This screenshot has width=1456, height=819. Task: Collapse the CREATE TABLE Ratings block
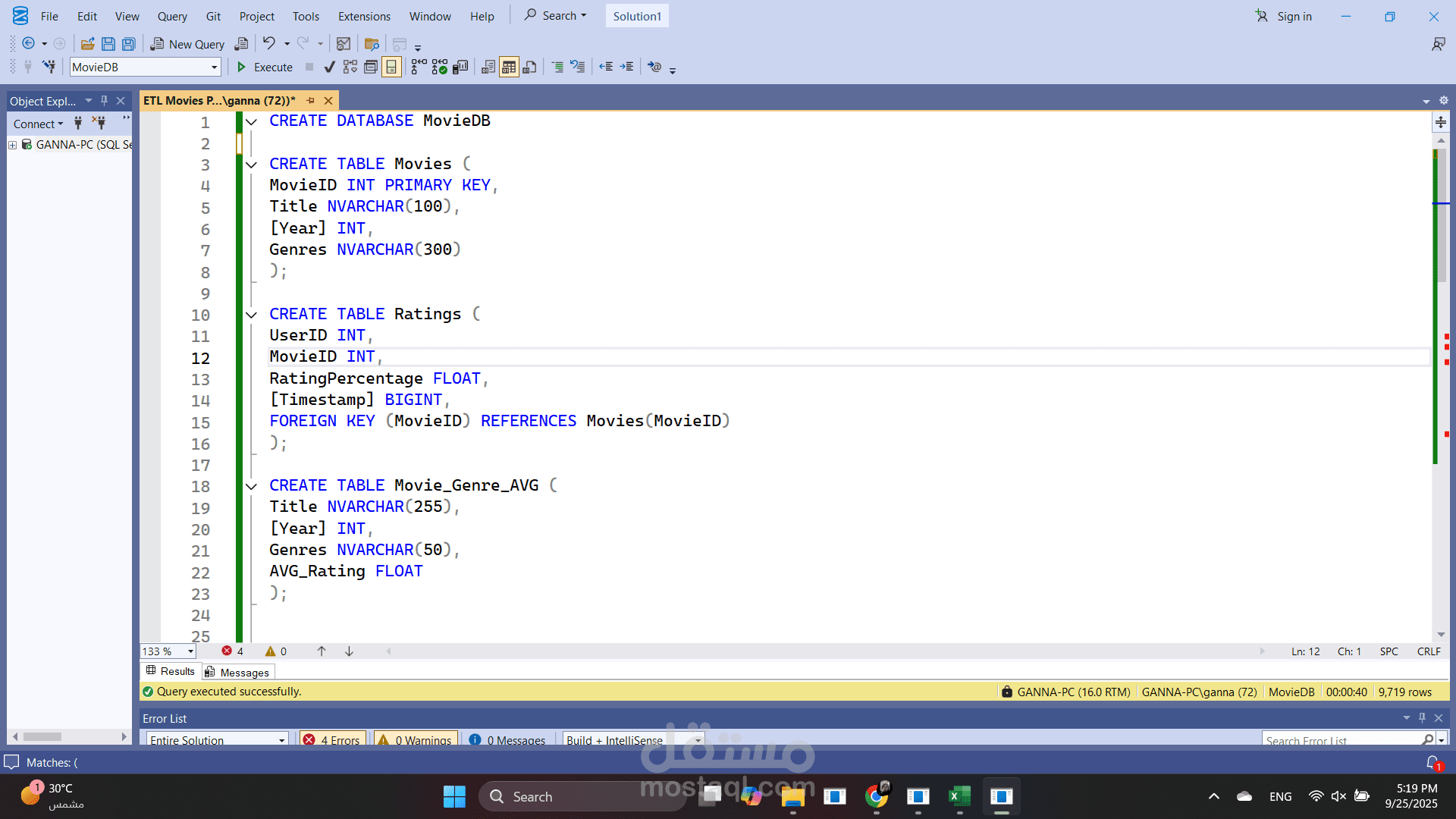coord(251,315)
